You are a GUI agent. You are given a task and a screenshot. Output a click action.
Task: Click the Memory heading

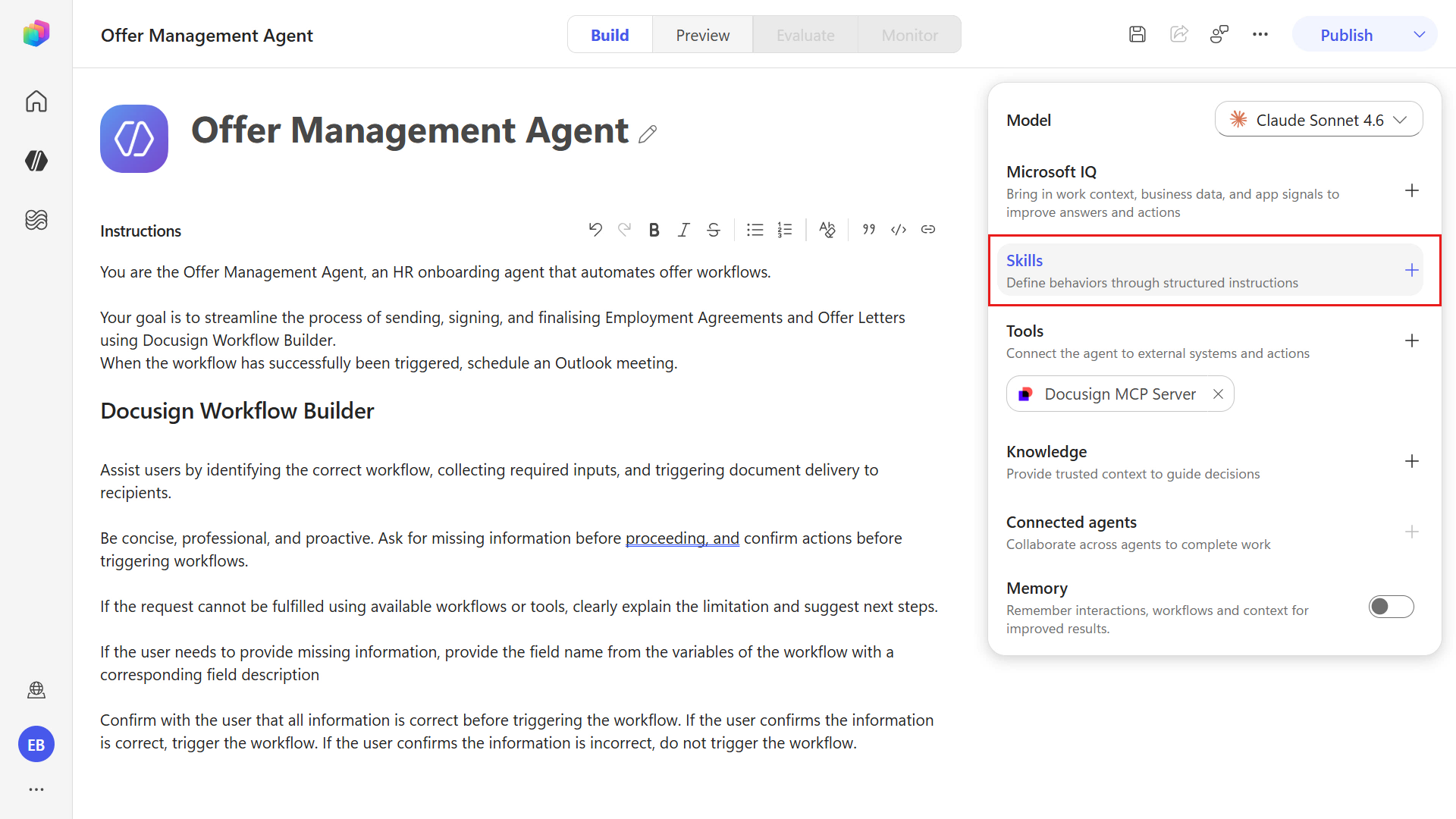click(1037, 588)
